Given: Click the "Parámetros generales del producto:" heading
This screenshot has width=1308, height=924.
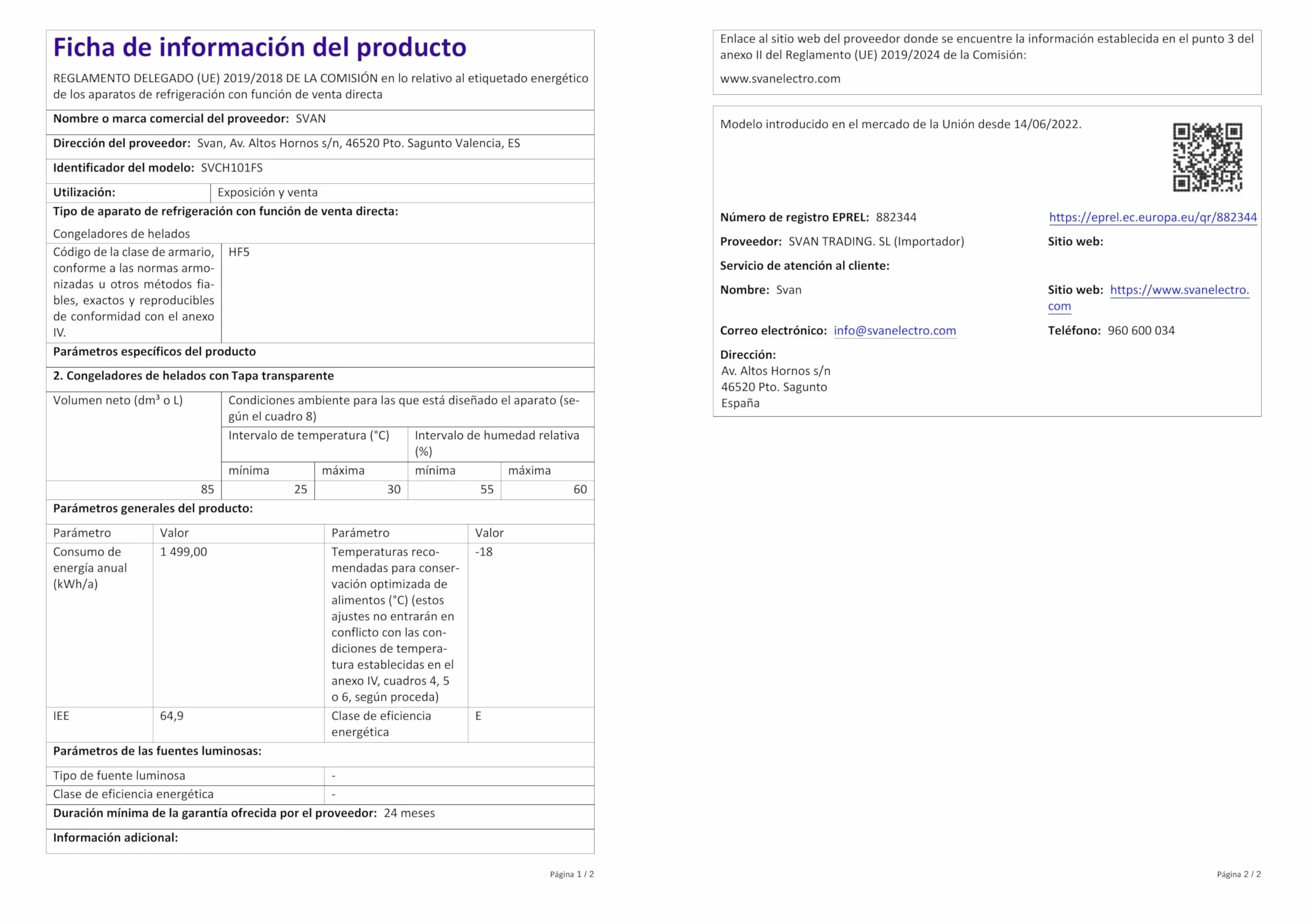Looking at the screenshot, I should pyautogui.click(x=153, y=508).
